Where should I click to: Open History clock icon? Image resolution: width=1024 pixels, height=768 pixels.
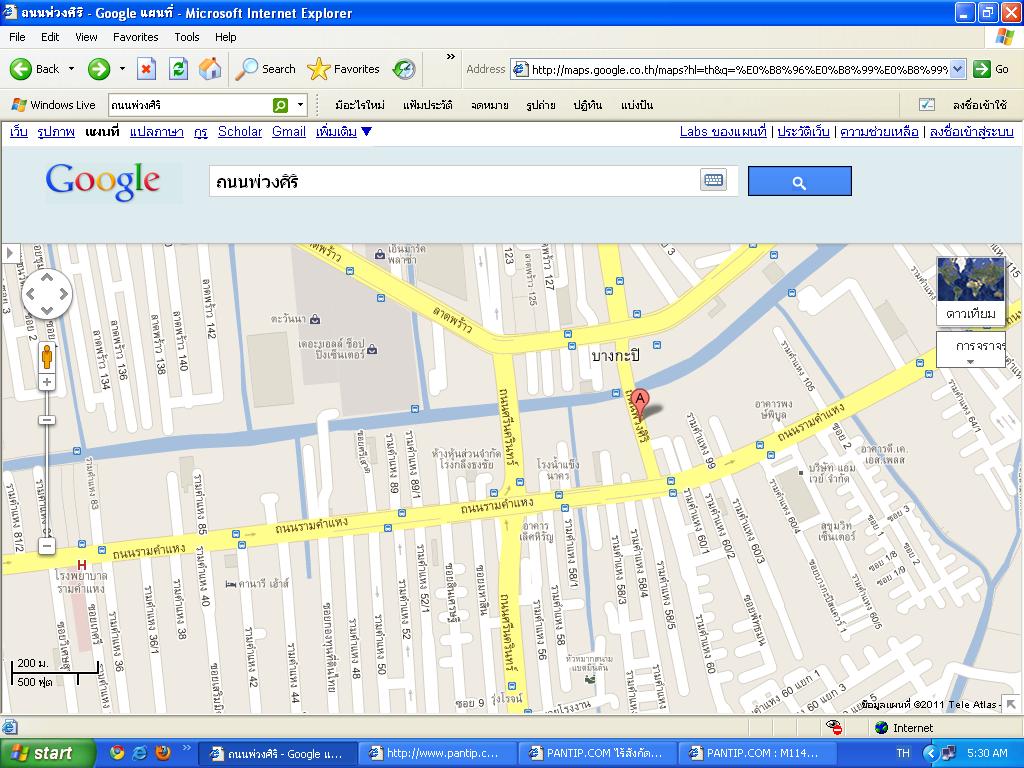pyautogui.click(x=404, y=69)
